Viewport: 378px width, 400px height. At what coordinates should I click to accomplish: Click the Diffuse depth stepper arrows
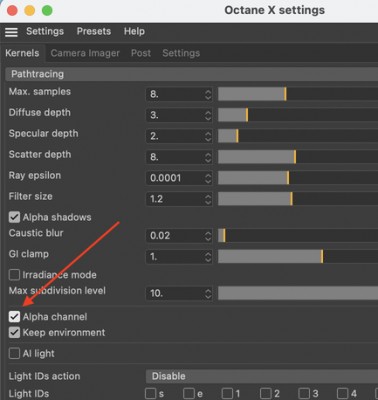point(208,115)
